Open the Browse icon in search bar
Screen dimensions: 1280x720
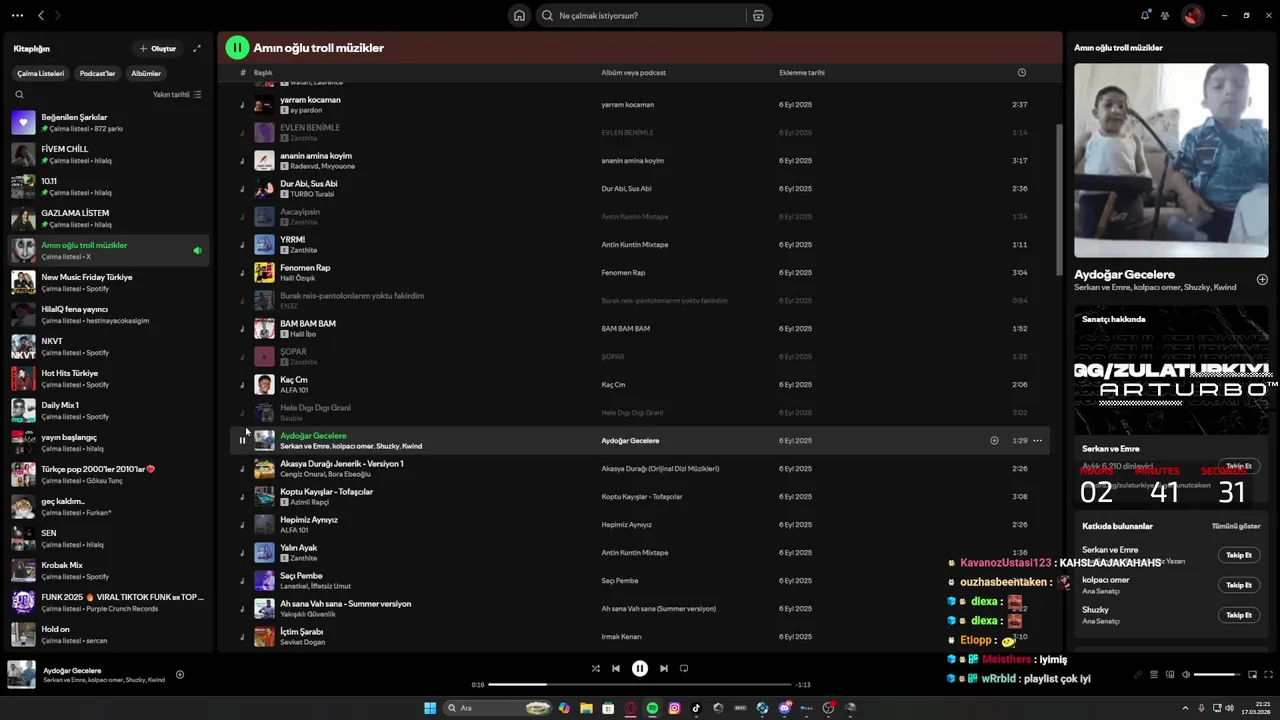[758, 16]
